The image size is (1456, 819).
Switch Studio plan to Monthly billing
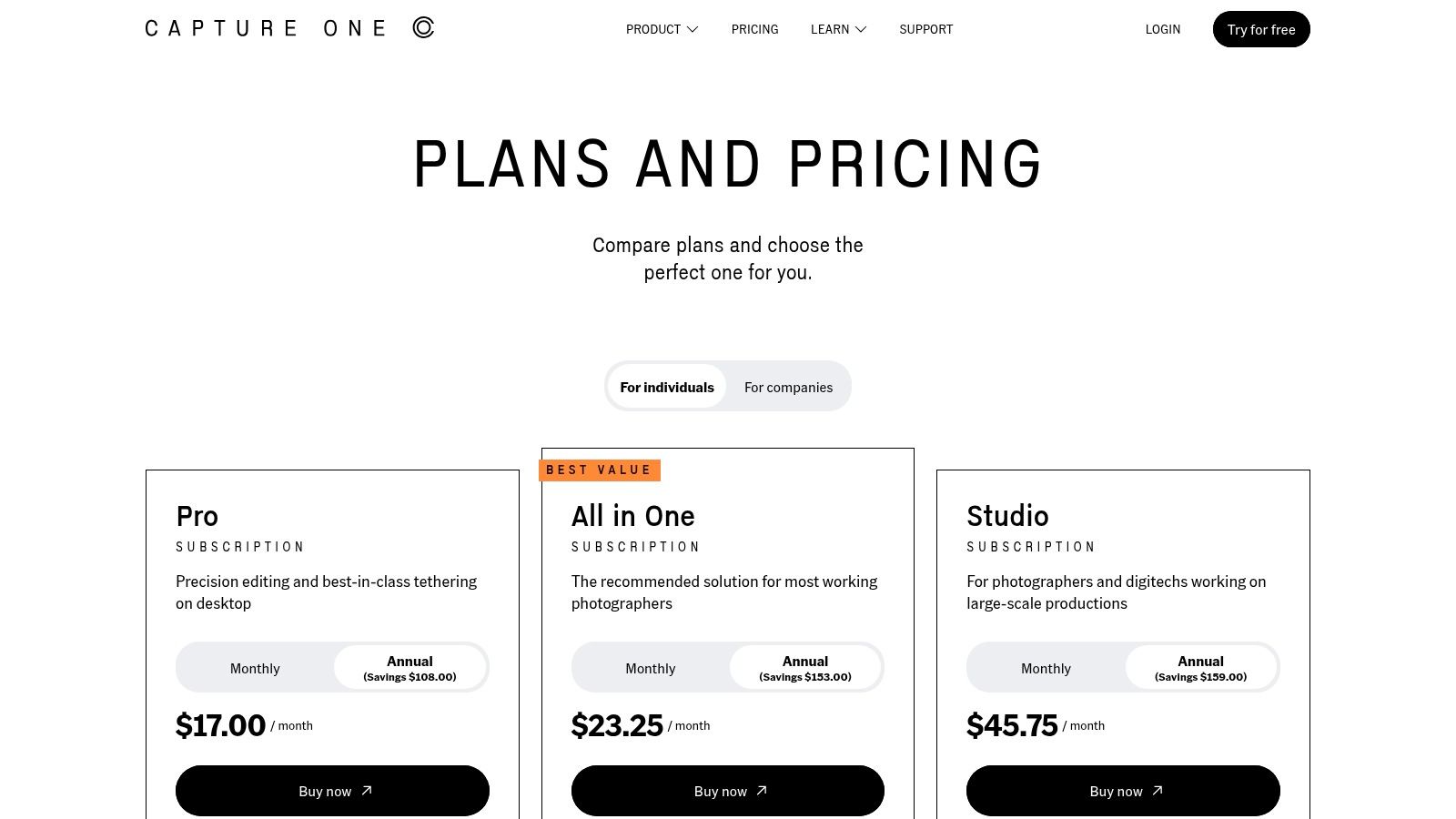point(1046,668)
